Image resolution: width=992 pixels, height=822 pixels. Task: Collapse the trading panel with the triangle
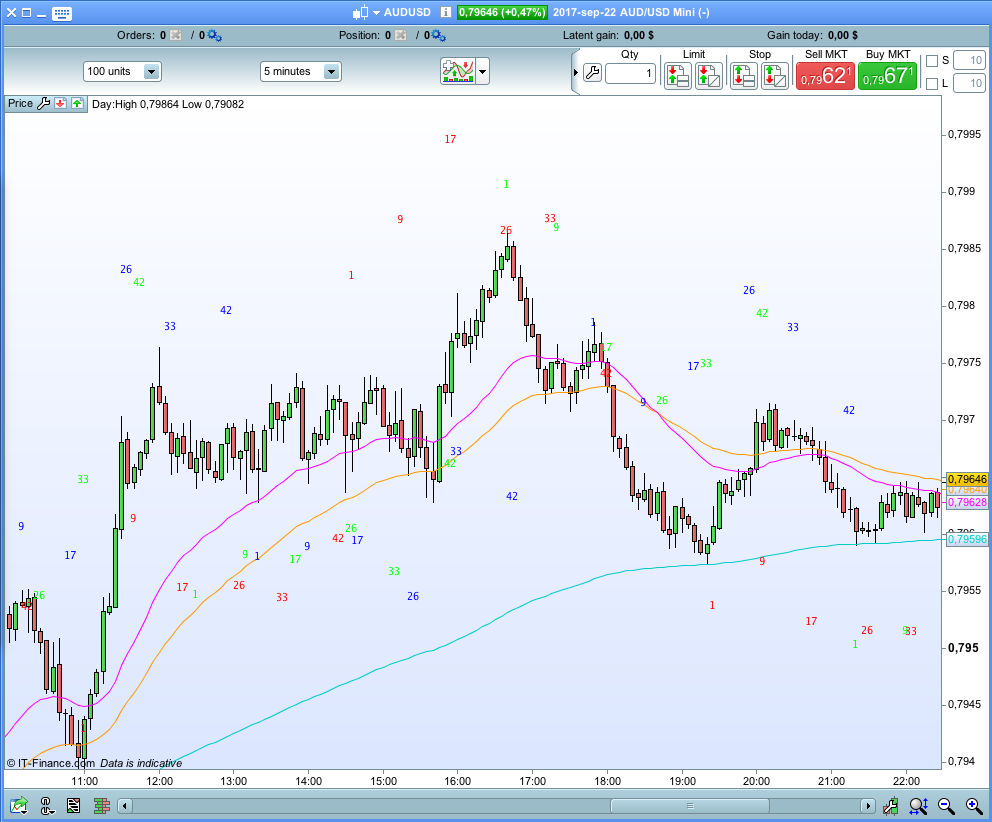(576, 73)
